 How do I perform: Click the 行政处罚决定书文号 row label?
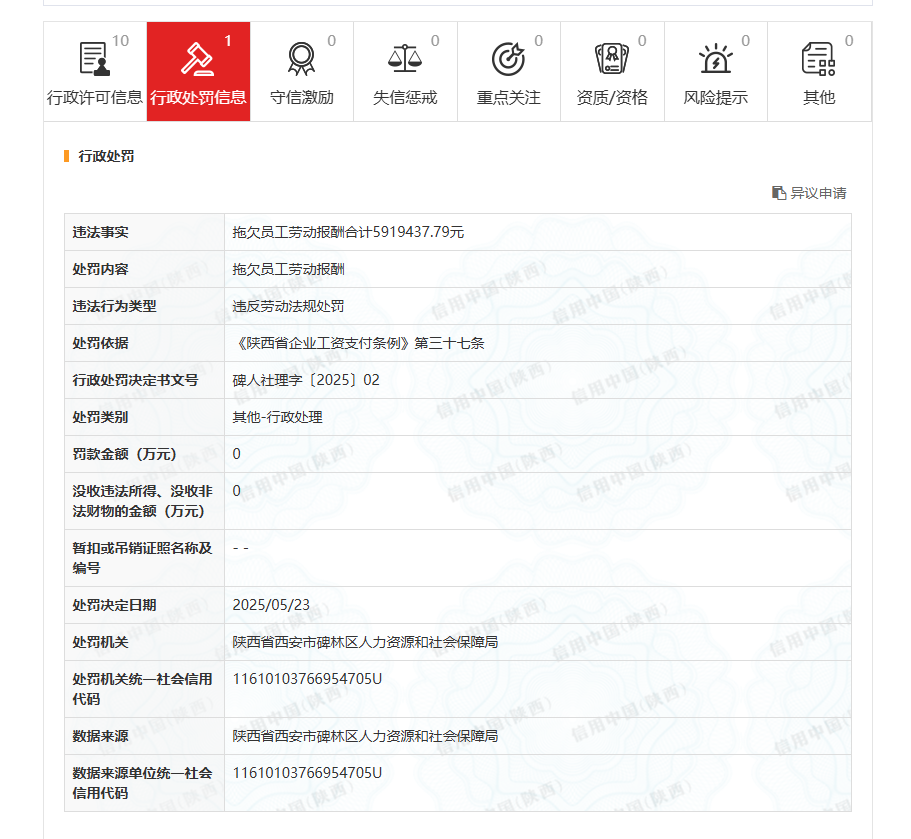135,380
